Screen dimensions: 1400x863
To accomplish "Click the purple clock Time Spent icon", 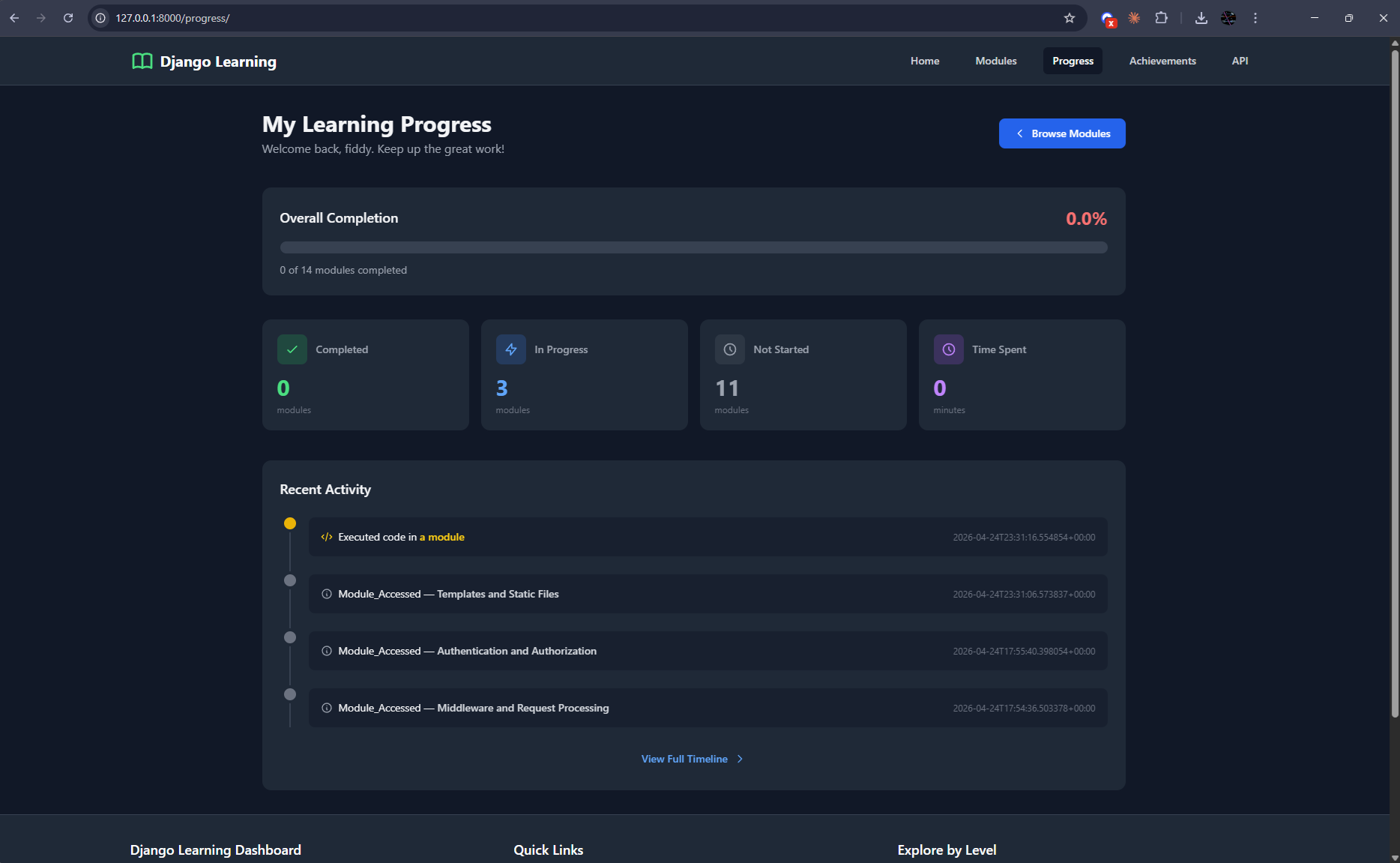I will pyautogui.click(x=949, y=349).
